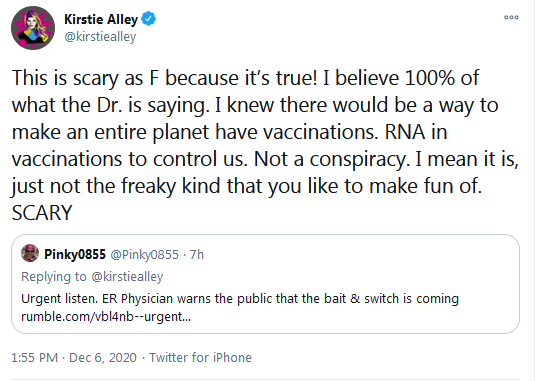Click the Dec 6, 2020 date
537x381 pixels.
click(x=103, y=358)
